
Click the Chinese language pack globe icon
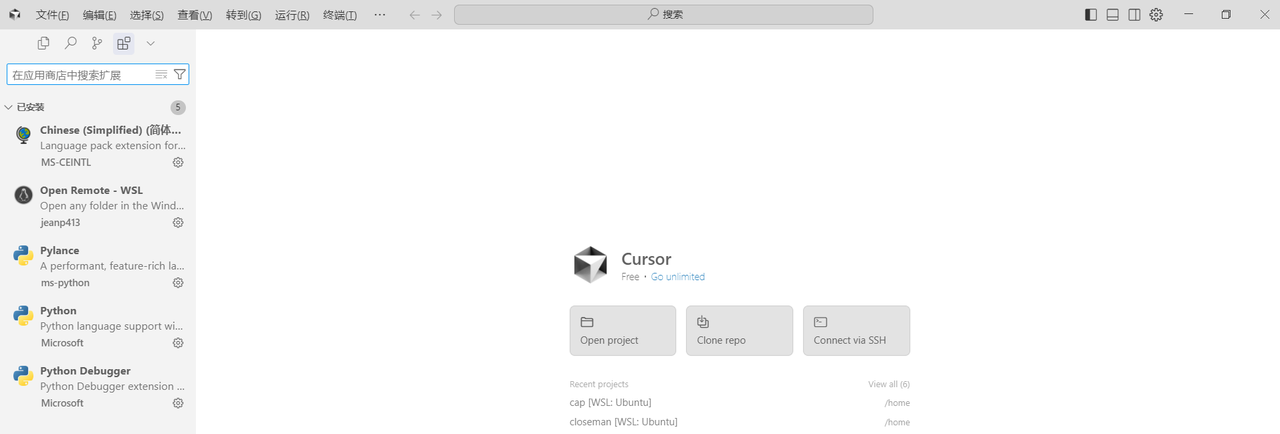pos(23,135)
